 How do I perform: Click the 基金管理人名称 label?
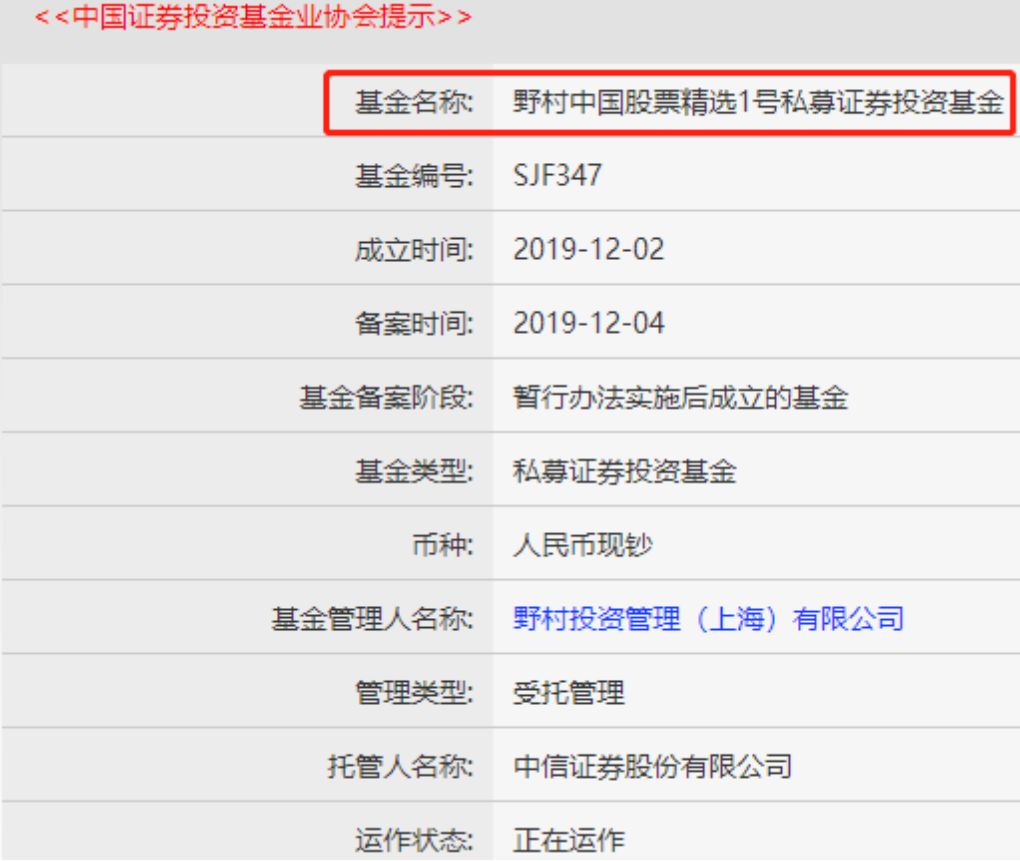(x=373, y=618)
